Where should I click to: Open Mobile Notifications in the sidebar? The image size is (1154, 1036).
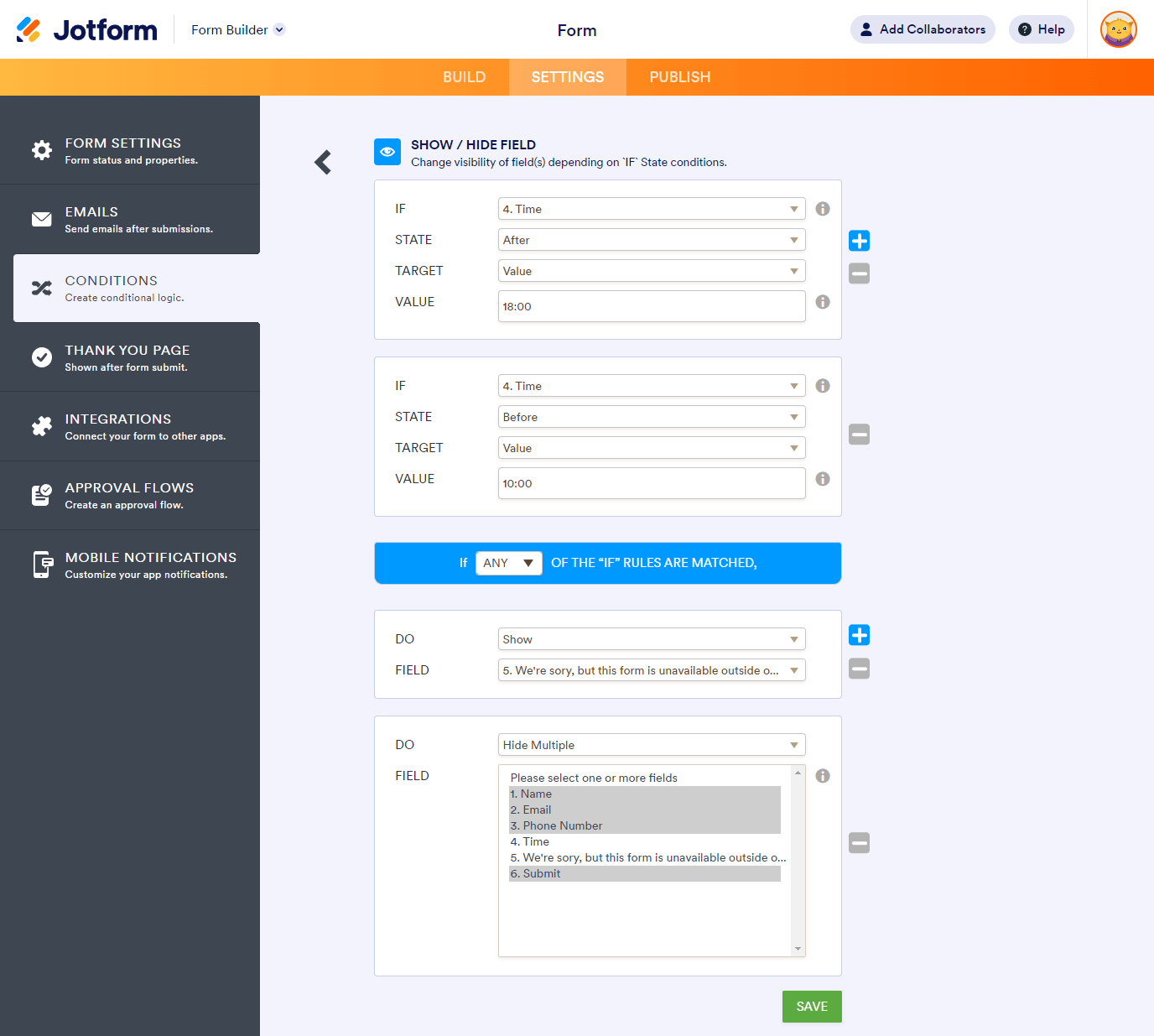130,565
